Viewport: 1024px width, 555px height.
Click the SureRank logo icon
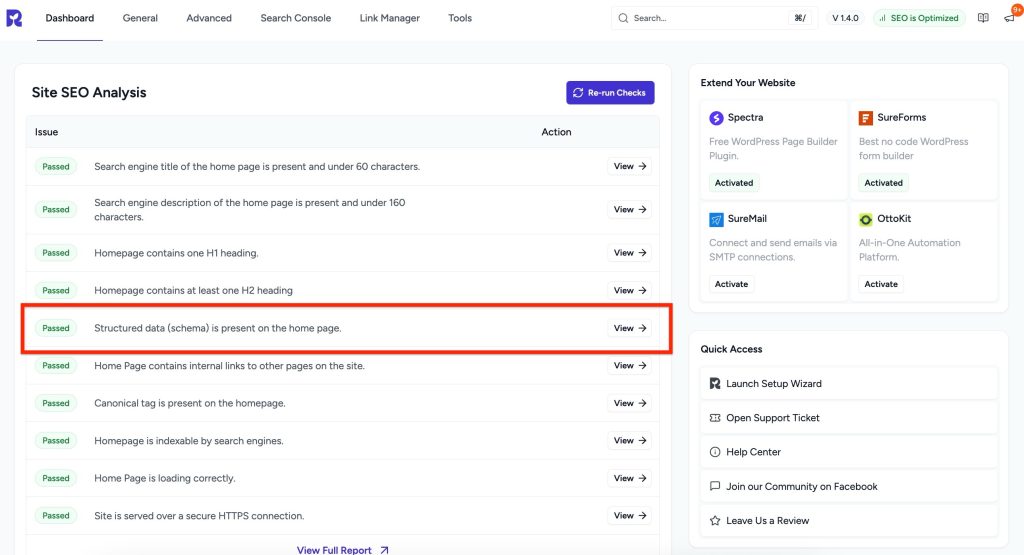(x=14, y=18)
